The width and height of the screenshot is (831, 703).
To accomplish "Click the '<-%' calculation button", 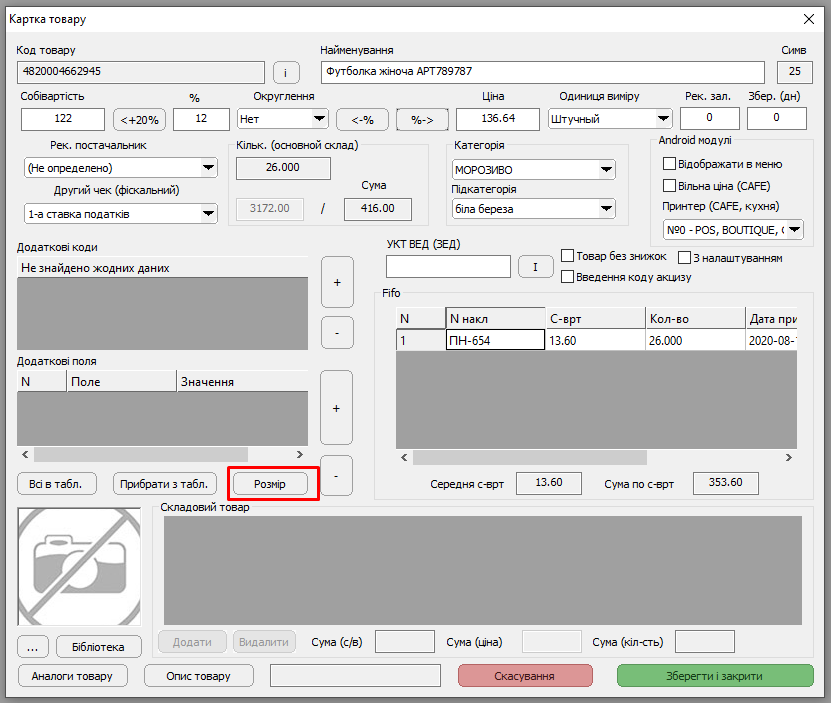I will [361, 119].
